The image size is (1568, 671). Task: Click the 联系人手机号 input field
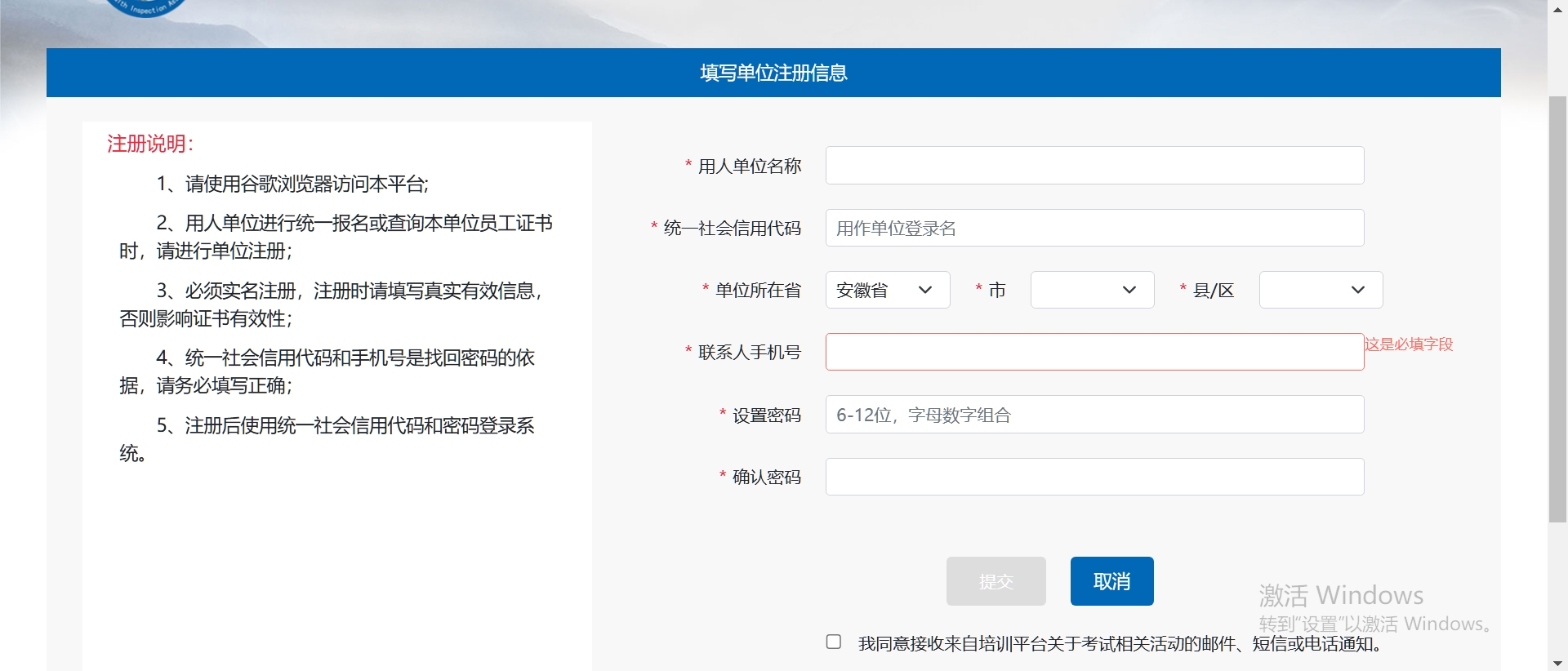tap(1094, 352)
